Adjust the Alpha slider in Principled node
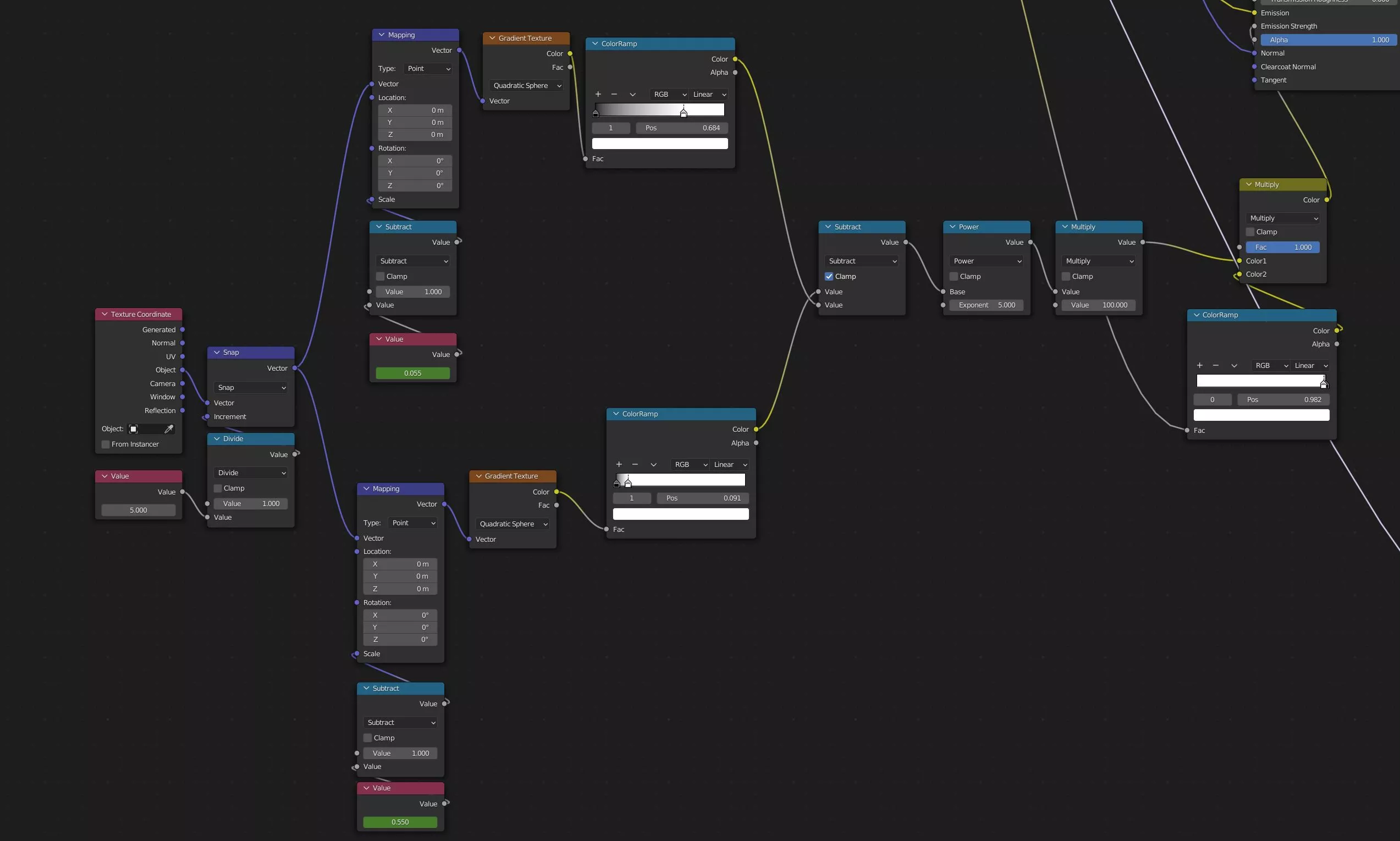1400x841 pixels. tap(1328, 40)
